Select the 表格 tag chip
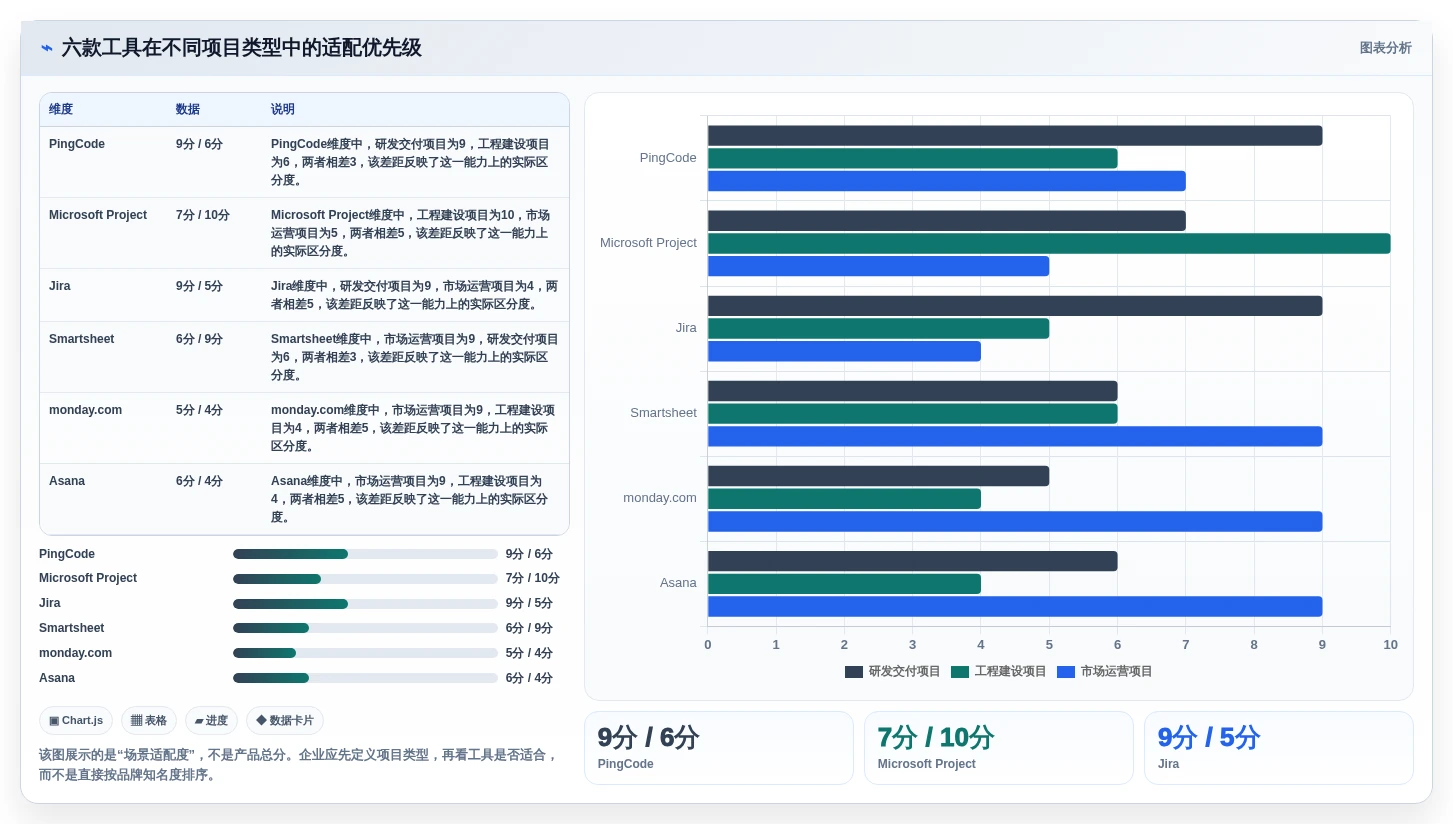1453x824 pixels. click(149, 720)
